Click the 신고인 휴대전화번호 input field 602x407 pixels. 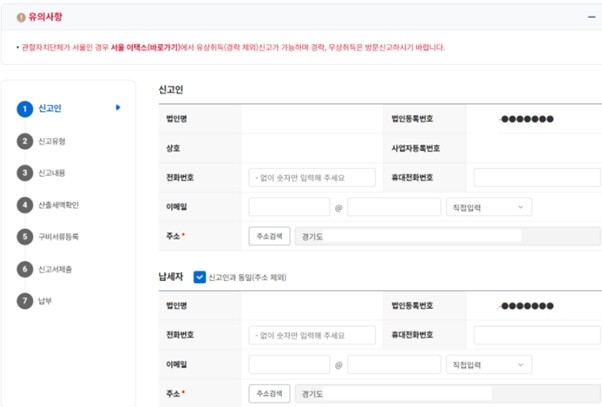click(x=536, y=178)
